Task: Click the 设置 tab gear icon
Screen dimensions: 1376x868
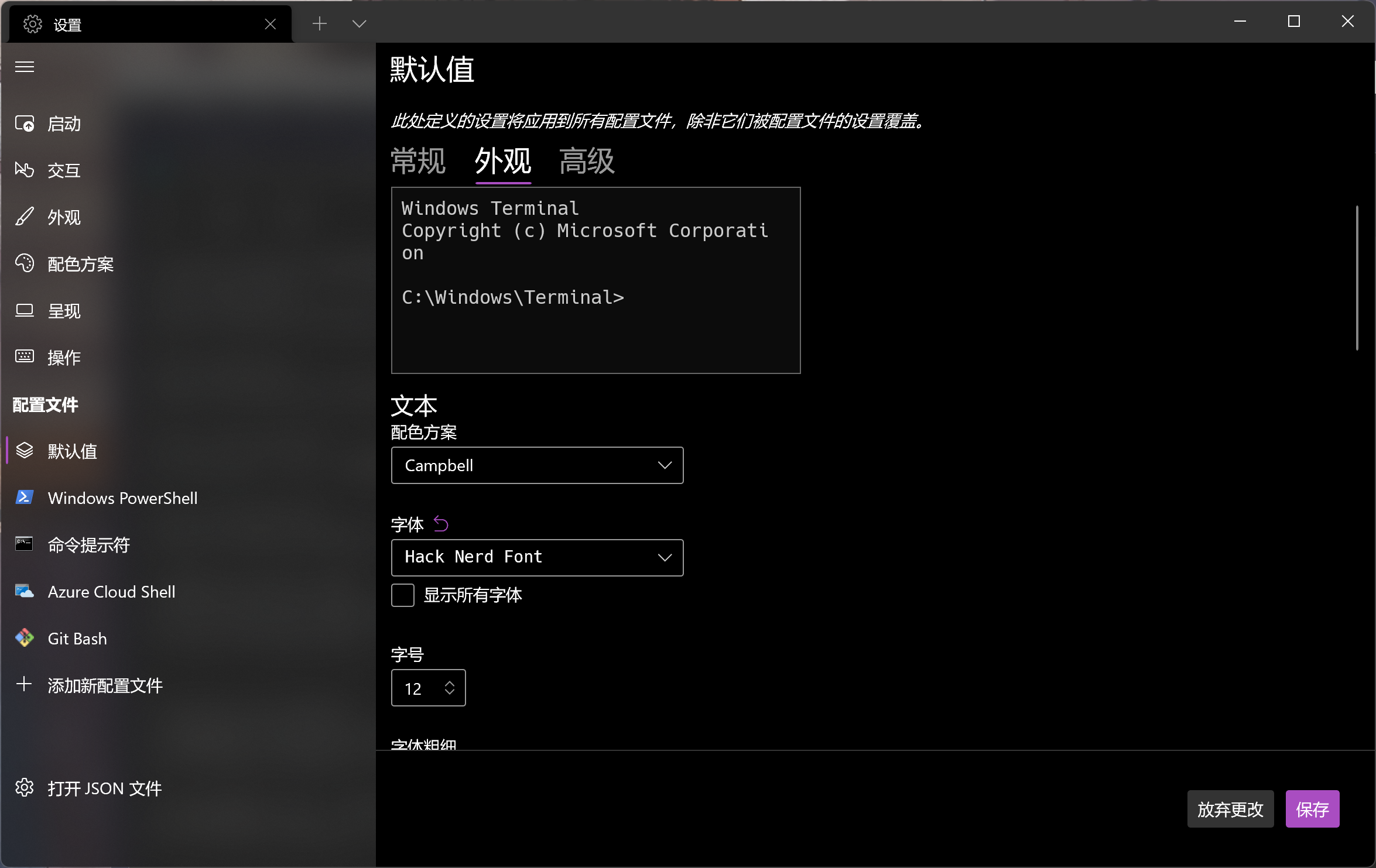Action: (33, 24)
